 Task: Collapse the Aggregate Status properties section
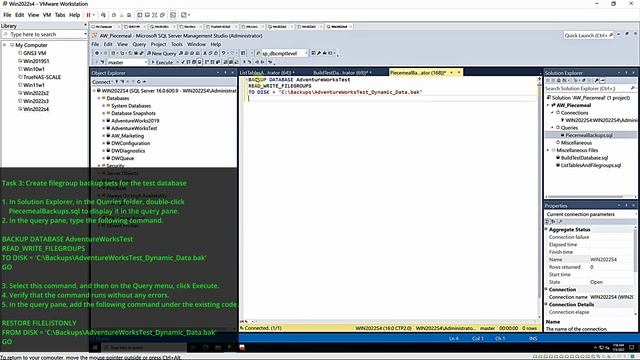pyautogui.click(x=547, y=229)
